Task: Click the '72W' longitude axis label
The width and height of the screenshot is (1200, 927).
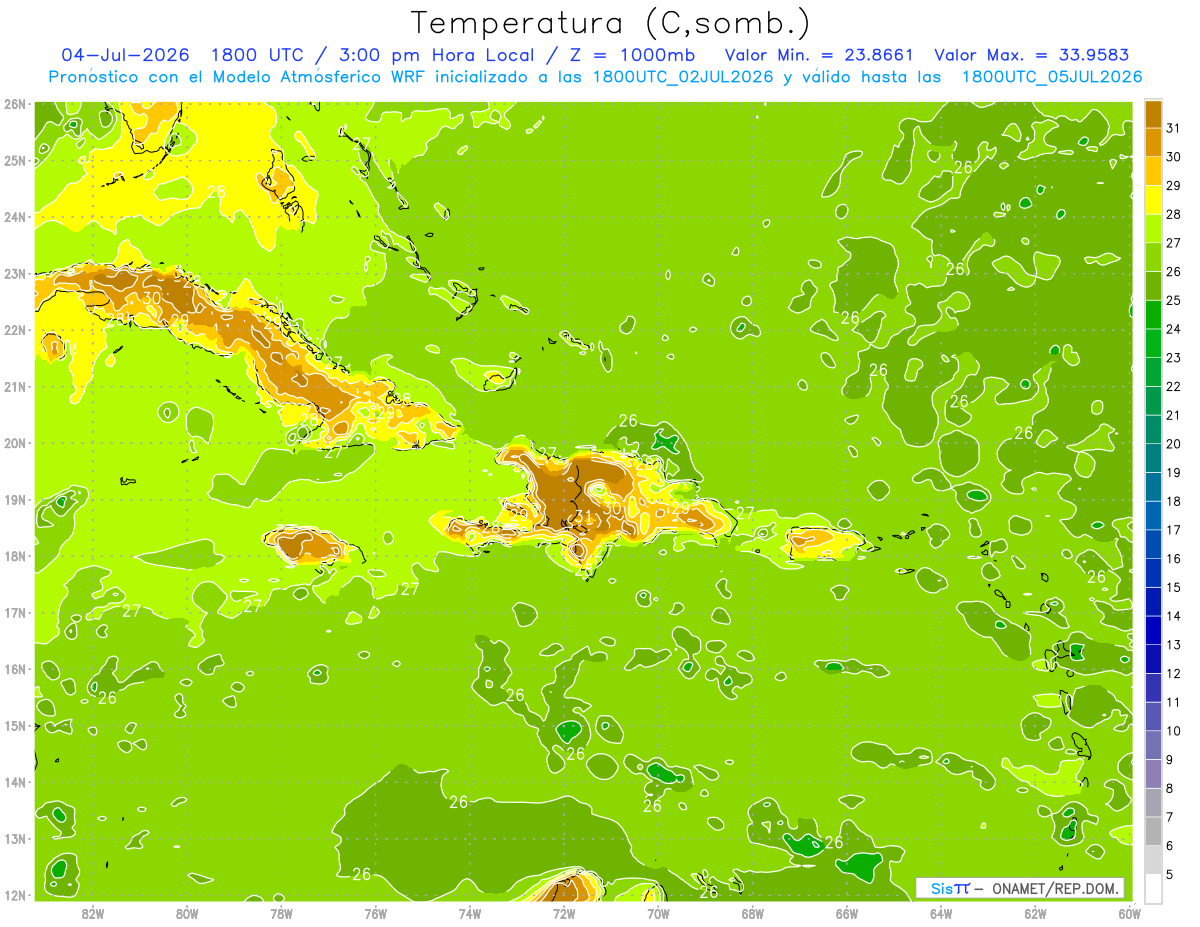Action: [564, 913]
